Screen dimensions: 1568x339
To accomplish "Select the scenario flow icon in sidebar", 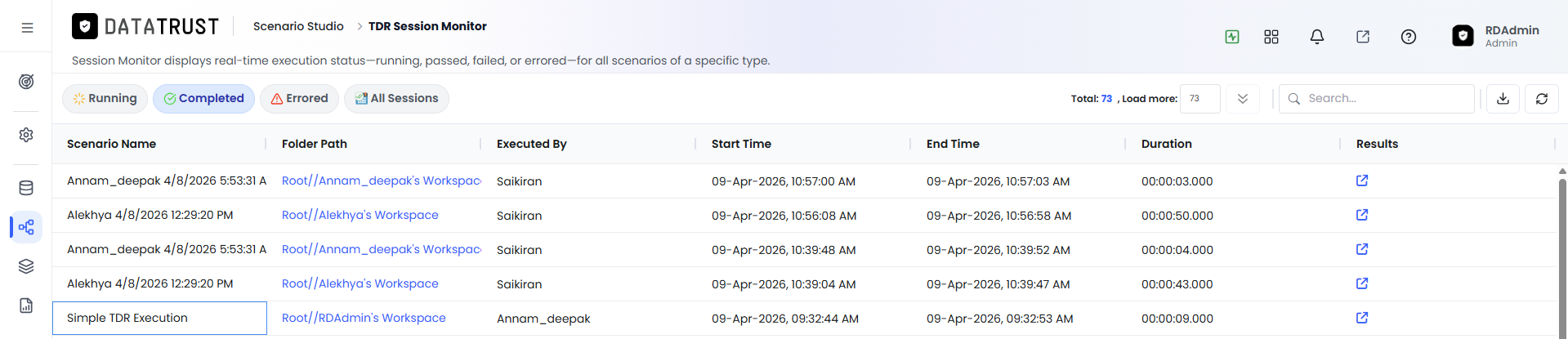I will 26,227.
